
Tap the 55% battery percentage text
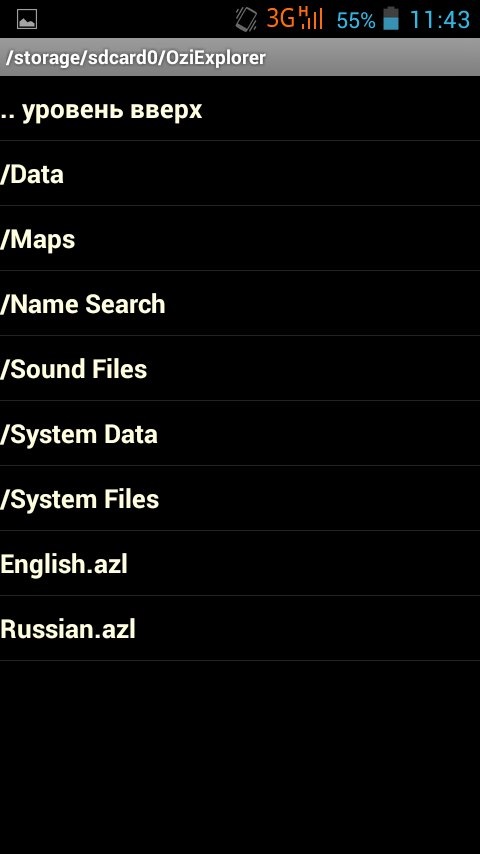click(356, 21)
